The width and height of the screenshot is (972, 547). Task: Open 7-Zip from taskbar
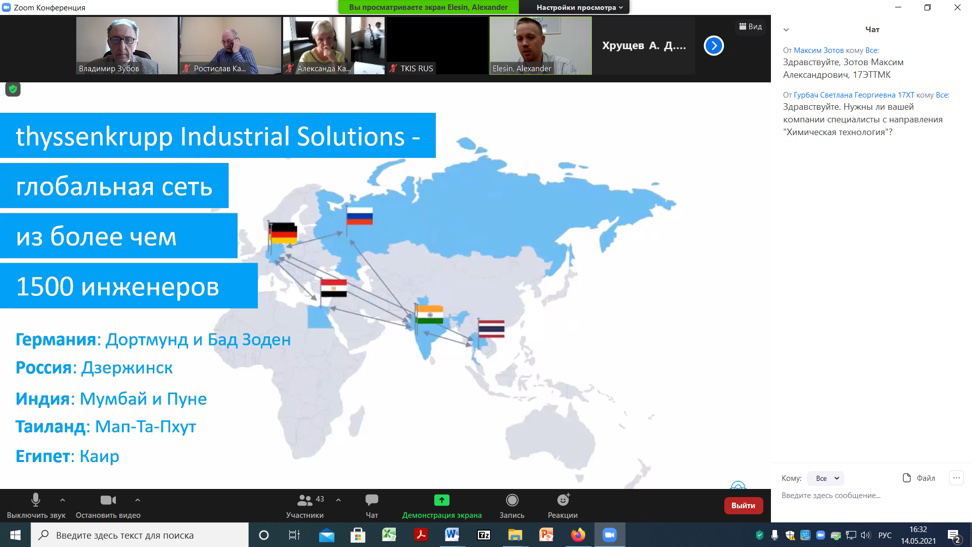point(484,535)
